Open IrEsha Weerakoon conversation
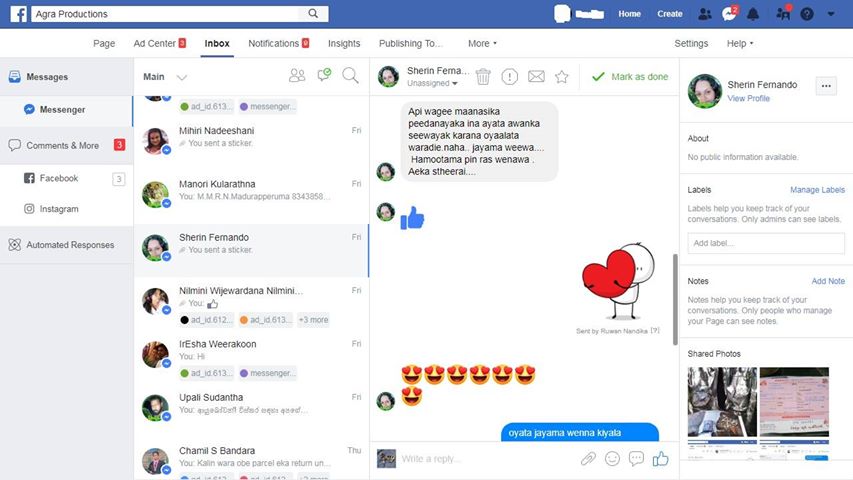Screen dimensions: 853x480 coord(251,357)
